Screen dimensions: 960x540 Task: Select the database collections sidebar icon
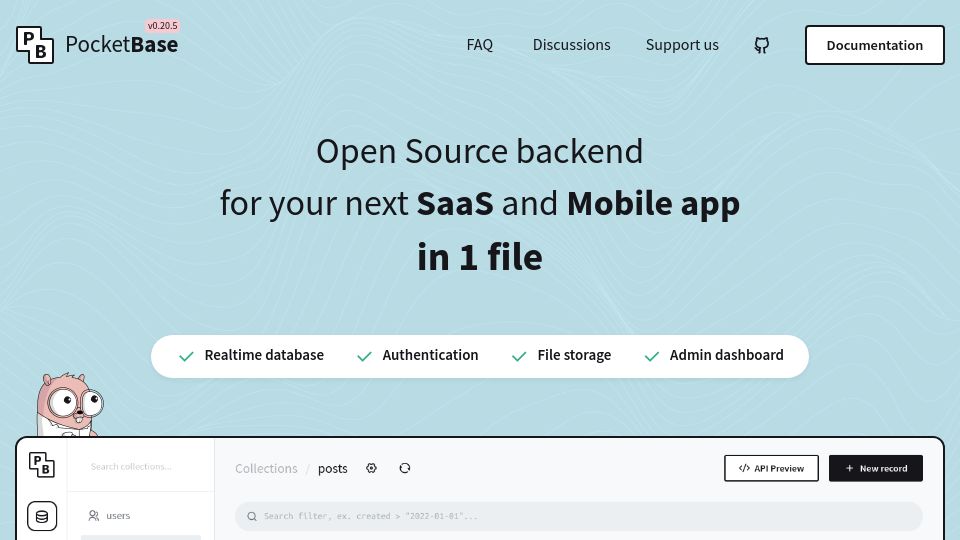pos(42,516)
